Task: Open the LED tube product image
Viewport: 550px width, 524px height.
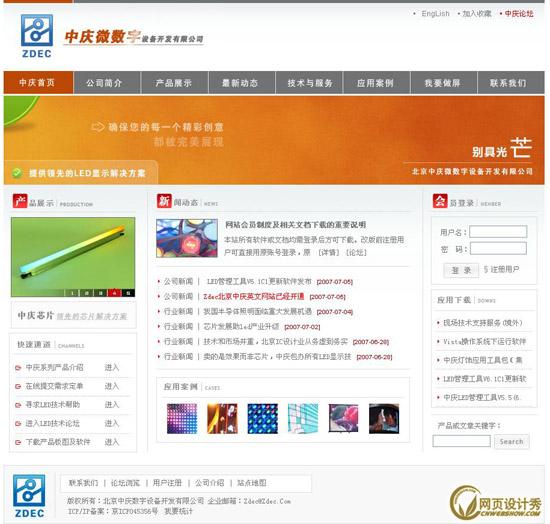Action: pos(73,257)
